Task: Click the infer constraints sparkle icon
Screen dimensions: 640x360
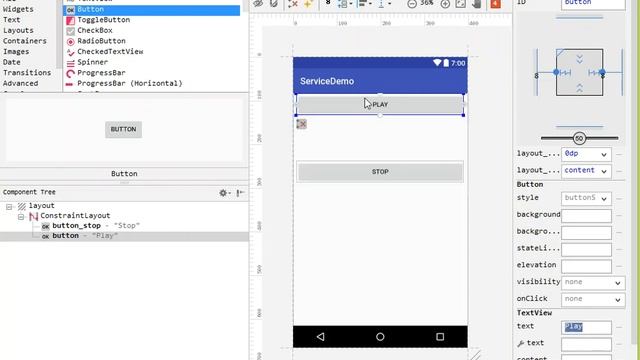Action: click(x=308, y=4)
